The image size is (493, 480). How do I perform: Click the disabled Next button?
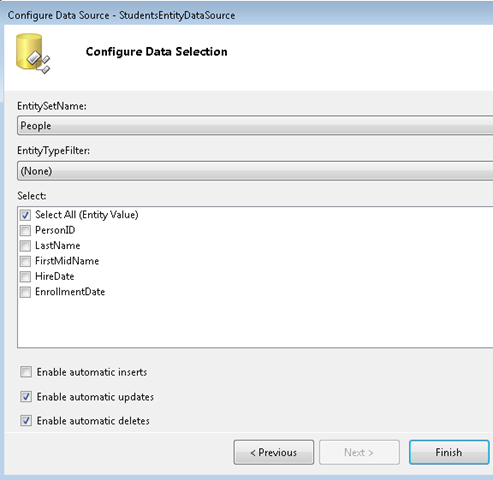(359, 452)
